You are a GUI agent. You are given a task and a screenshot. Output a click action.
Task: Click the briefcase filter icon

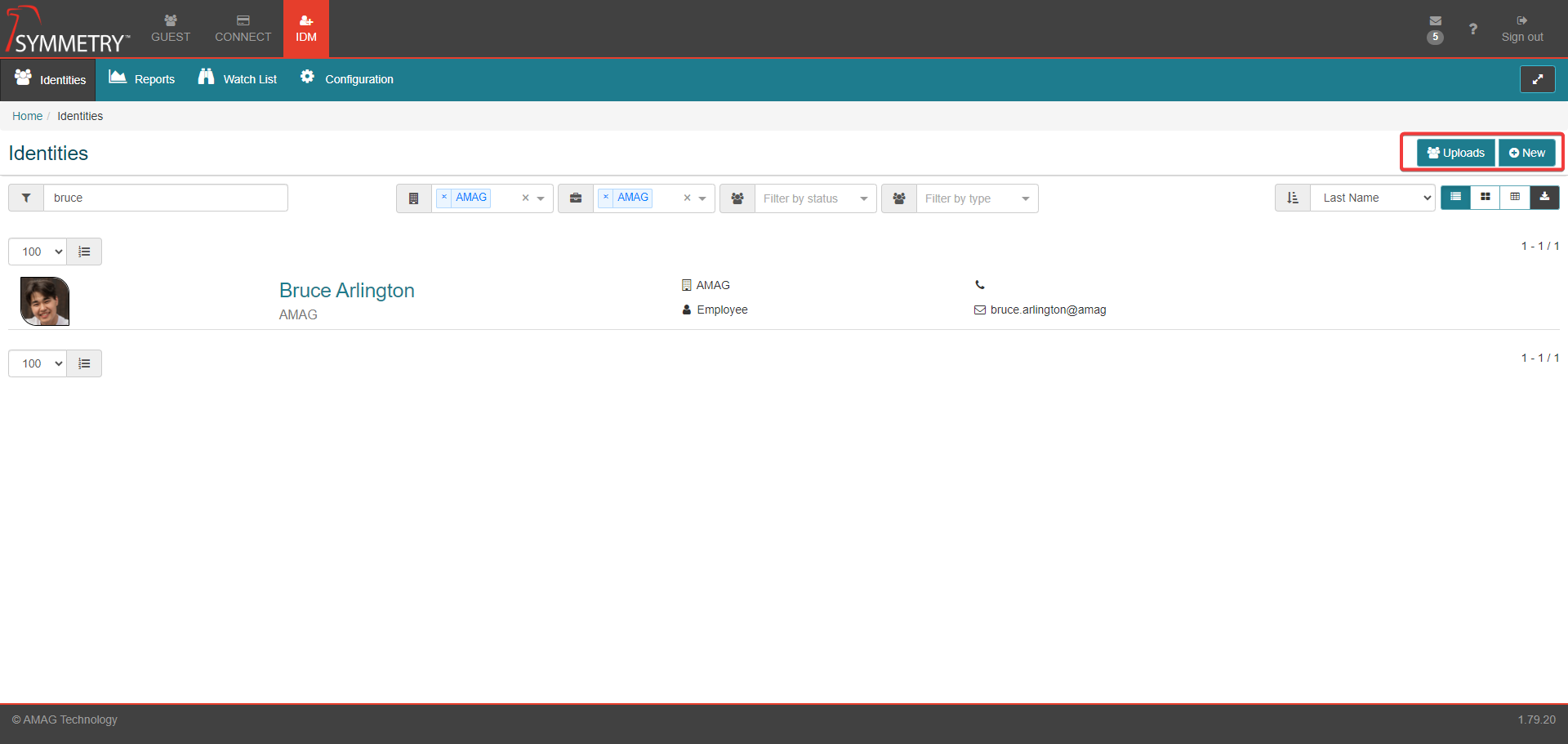[x=576, y=198]
